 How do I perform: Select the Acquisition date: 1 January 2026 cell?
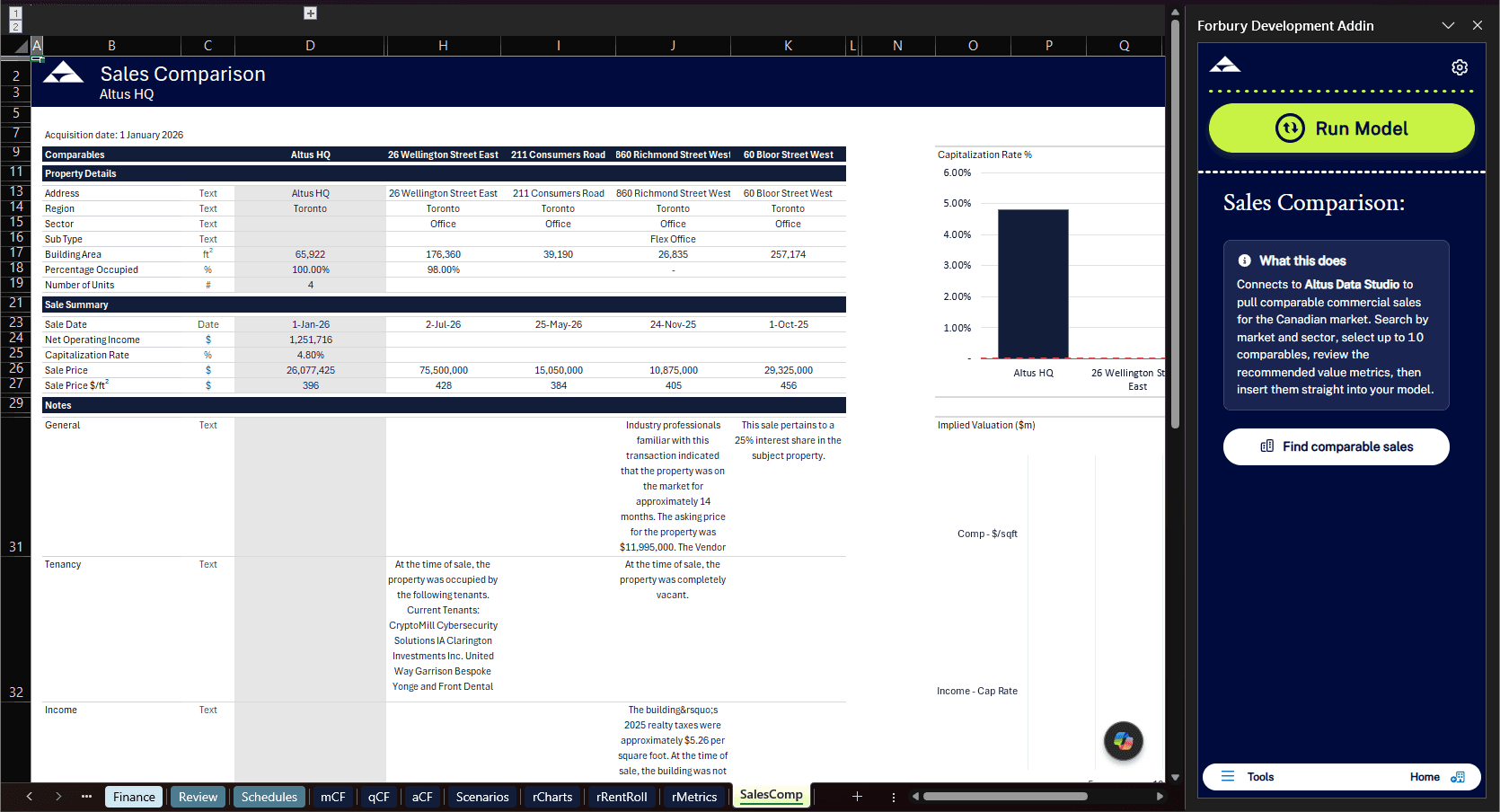(x=114, y=135)
